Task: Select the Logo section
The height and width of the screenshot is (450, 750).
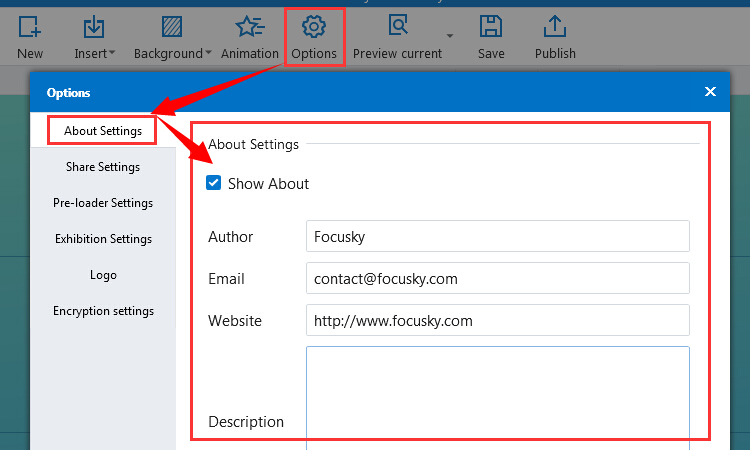Action: click(103, 275)
